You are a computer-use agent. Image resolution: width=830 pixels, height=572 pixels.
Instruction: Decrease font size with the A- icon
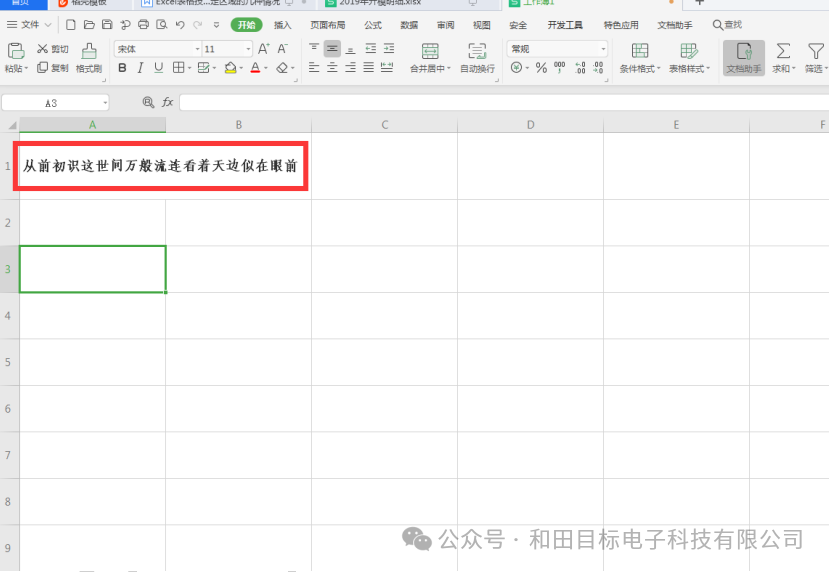(283, 49)
